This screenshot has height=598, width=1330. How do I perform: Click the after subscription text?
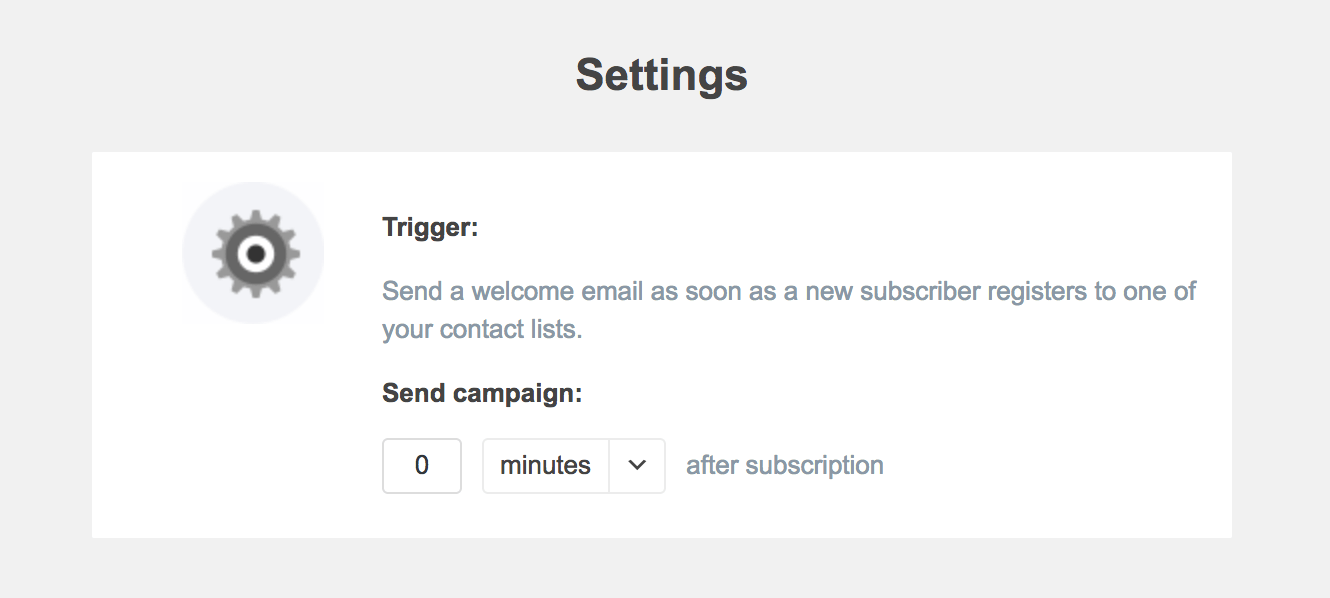[783, 465]
